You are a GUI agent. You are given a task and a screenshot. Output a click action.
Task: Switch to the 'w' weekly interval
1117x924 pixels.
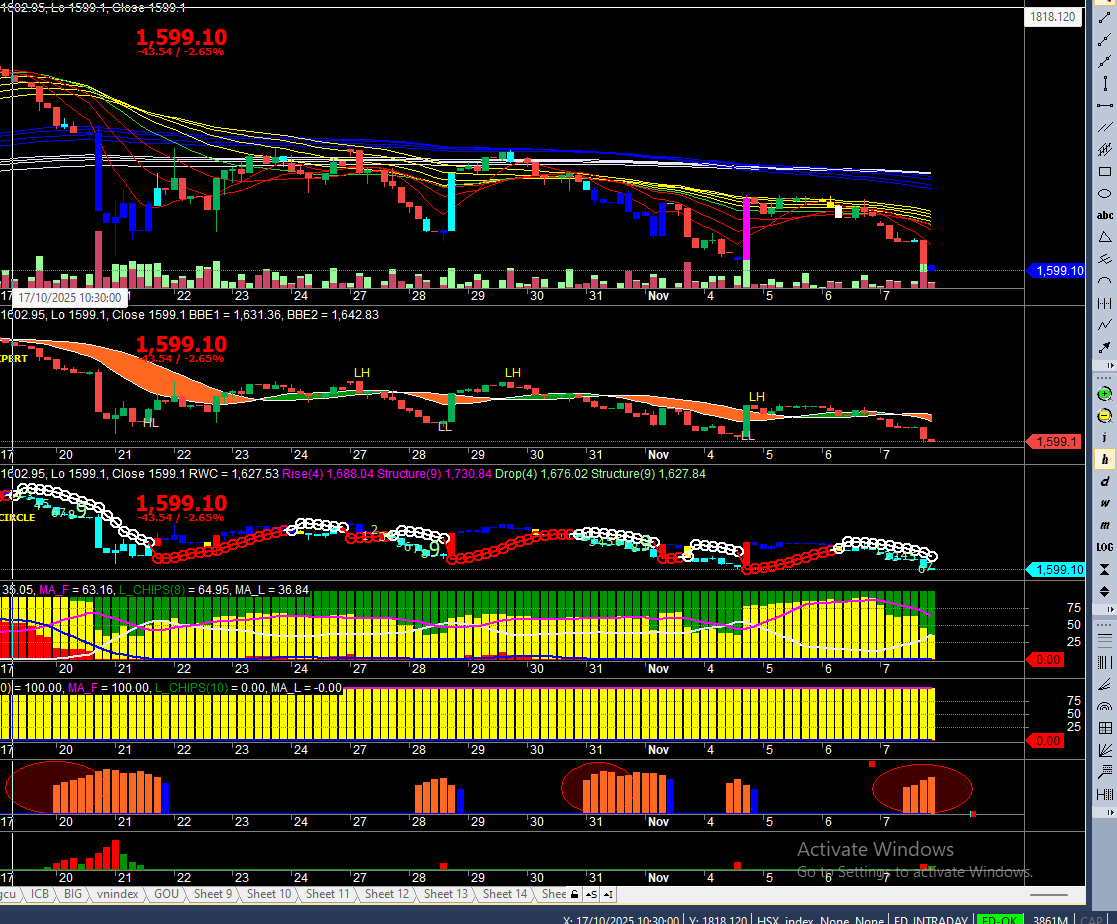coord(1104,503)
